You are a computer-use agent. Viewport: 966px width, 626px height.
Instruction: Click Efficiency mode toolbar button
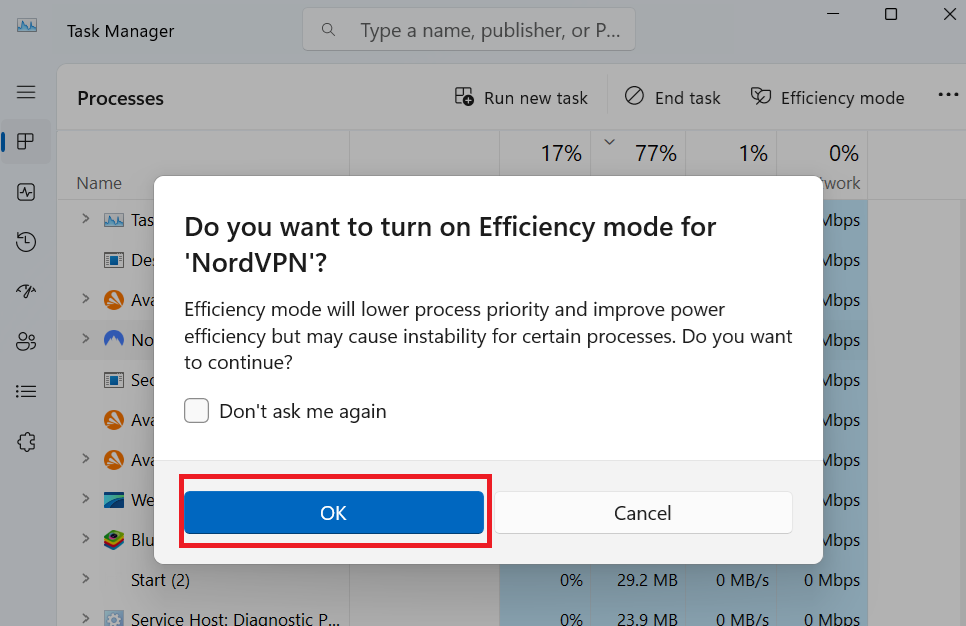(827, 97)
